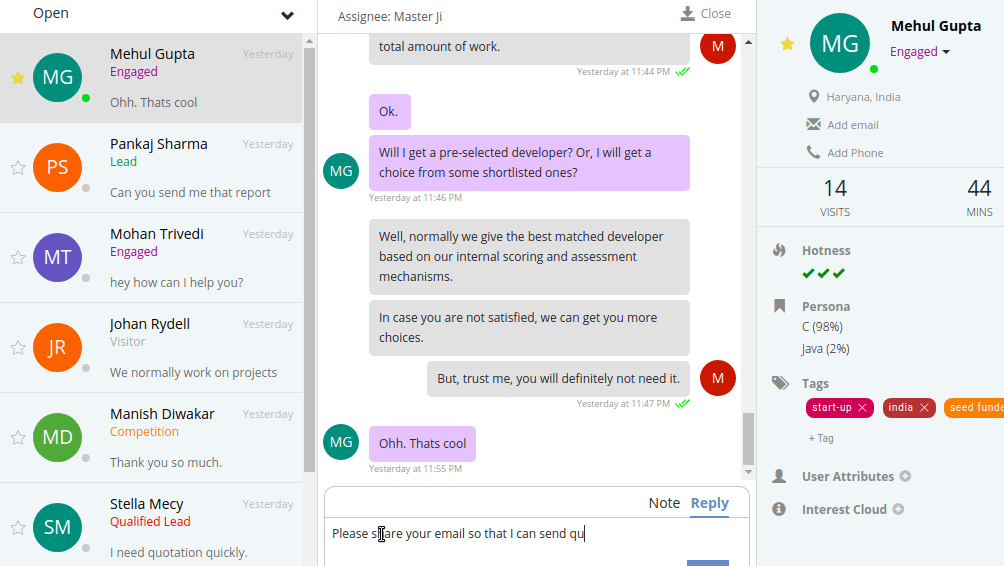1004x566 pixels.
Task: Close the current conversation
Action: tap(706, 14)
